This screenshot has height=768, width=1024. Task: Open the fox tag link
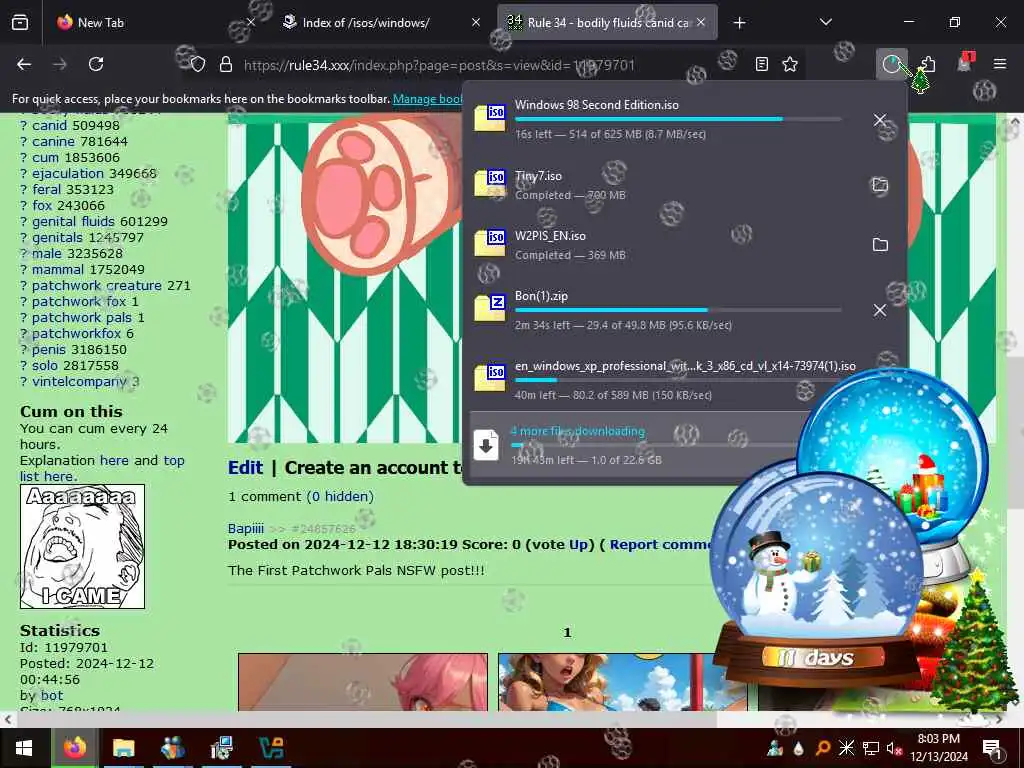coord(42,206)
